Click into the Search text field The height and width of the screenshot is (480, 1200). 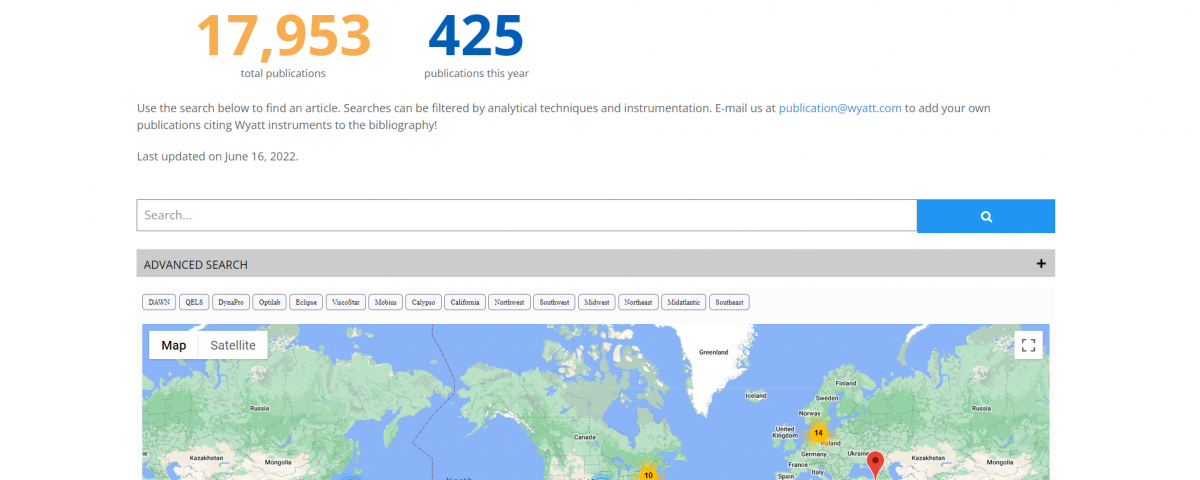[x=526, y=215]
